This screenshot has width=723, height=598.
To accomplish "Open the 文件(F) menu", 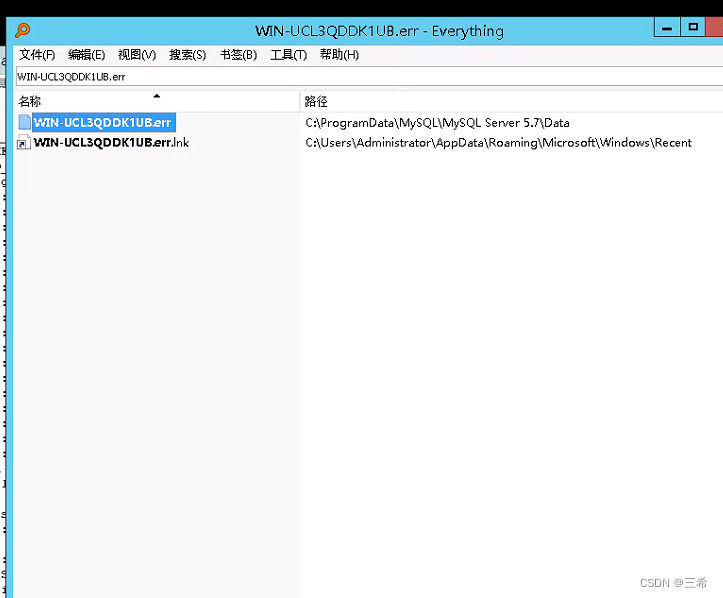I will [x=37, y=55].
